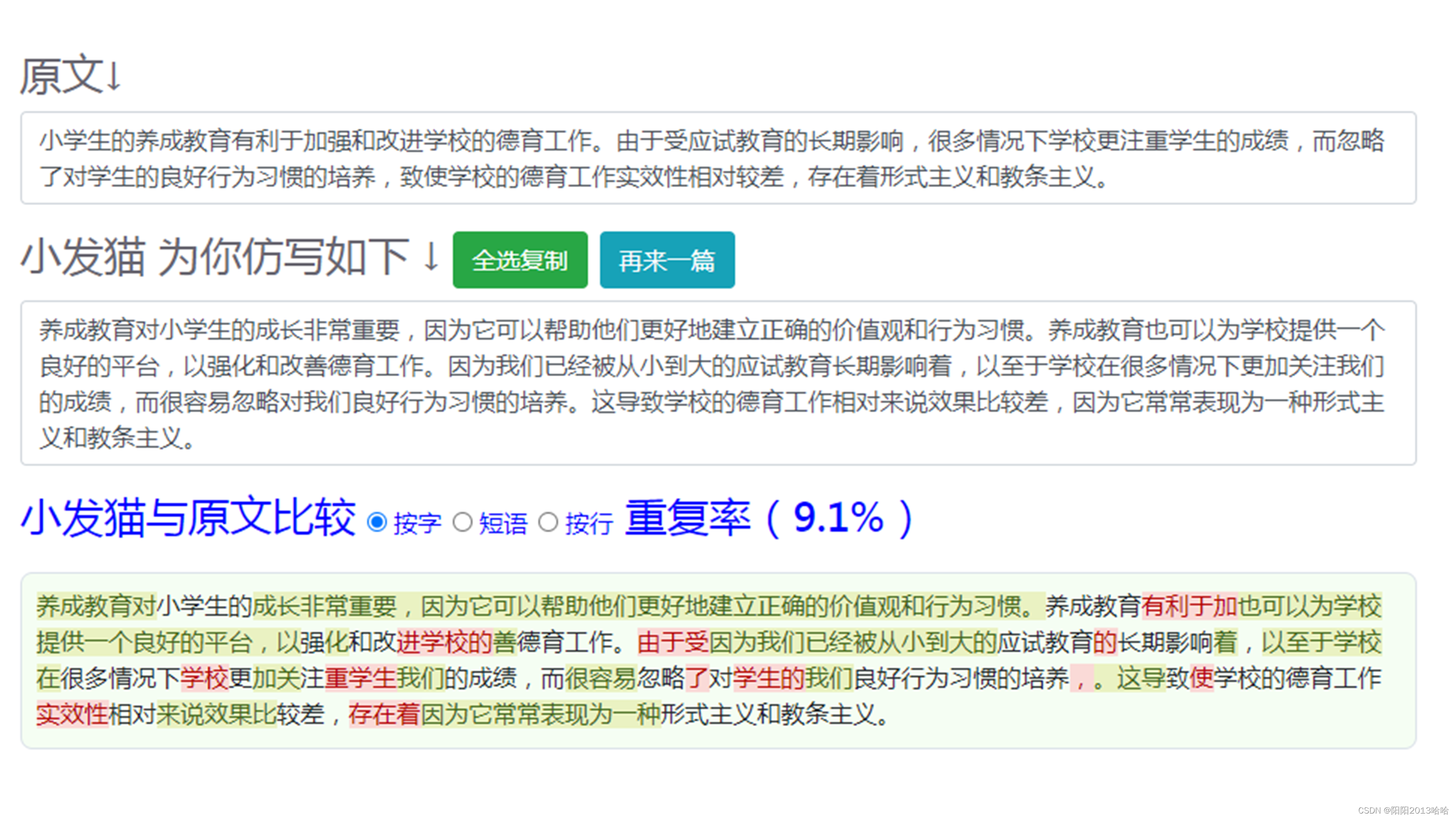Image resolution: width=1456 pixels, height=819 pixels.
Task: Click the 小发猫 为你仿写如下 heading
Action: pos(229,258)
